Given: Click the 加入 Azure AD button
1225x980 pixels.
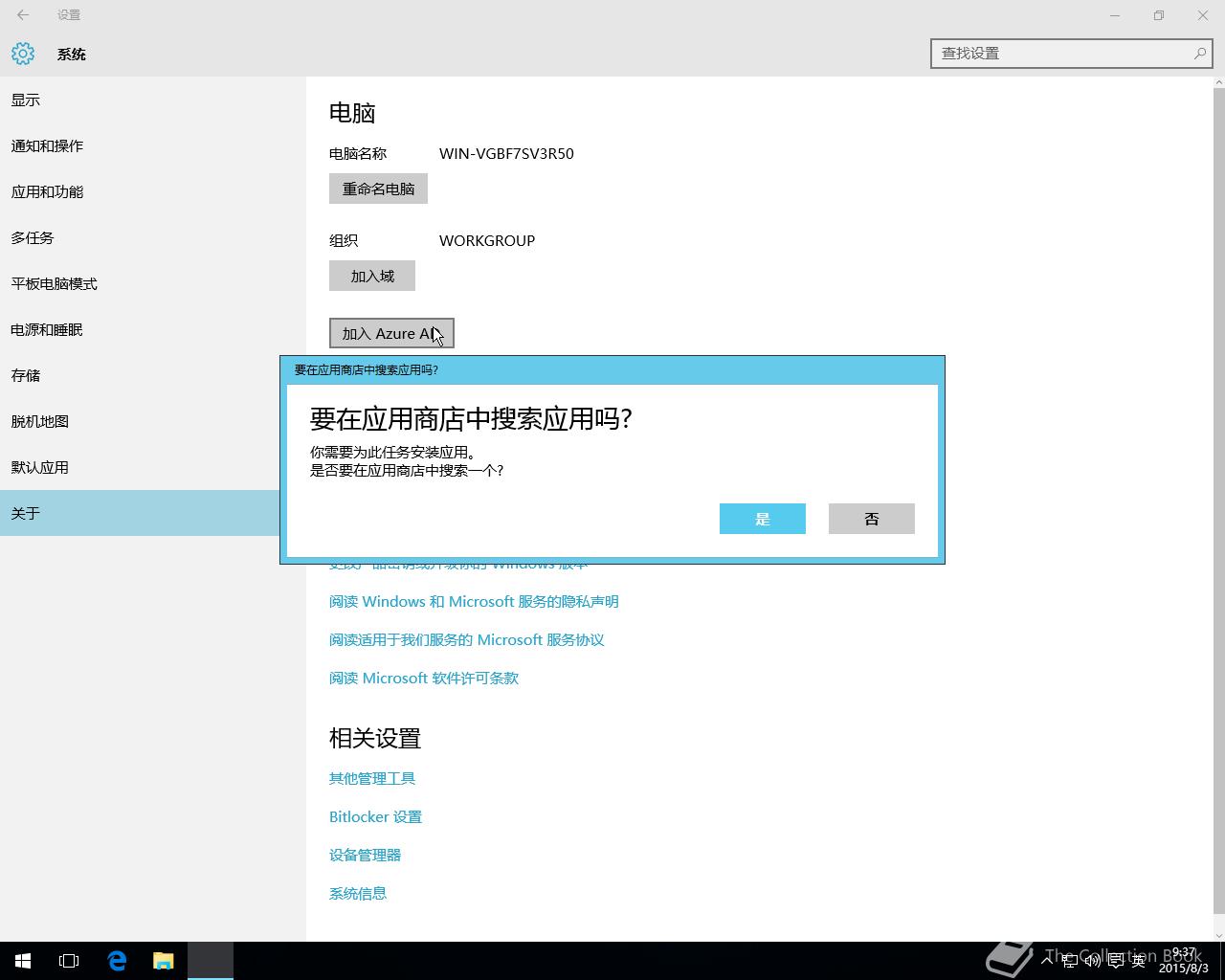Looking at the screenshot, I should [x=391, y=333].
